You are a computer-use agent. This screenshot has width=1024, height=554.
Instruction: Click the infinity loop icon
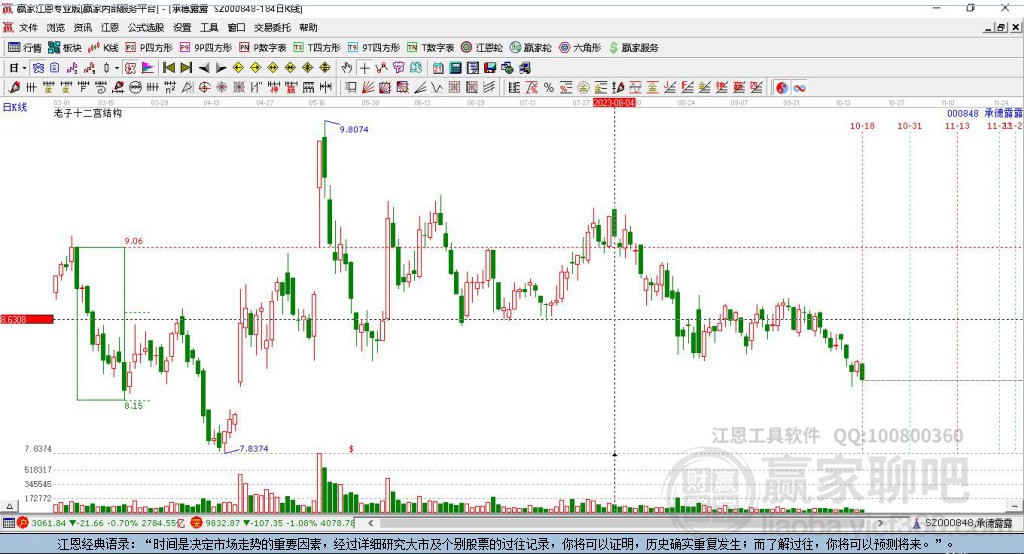[x=799, y=88]
